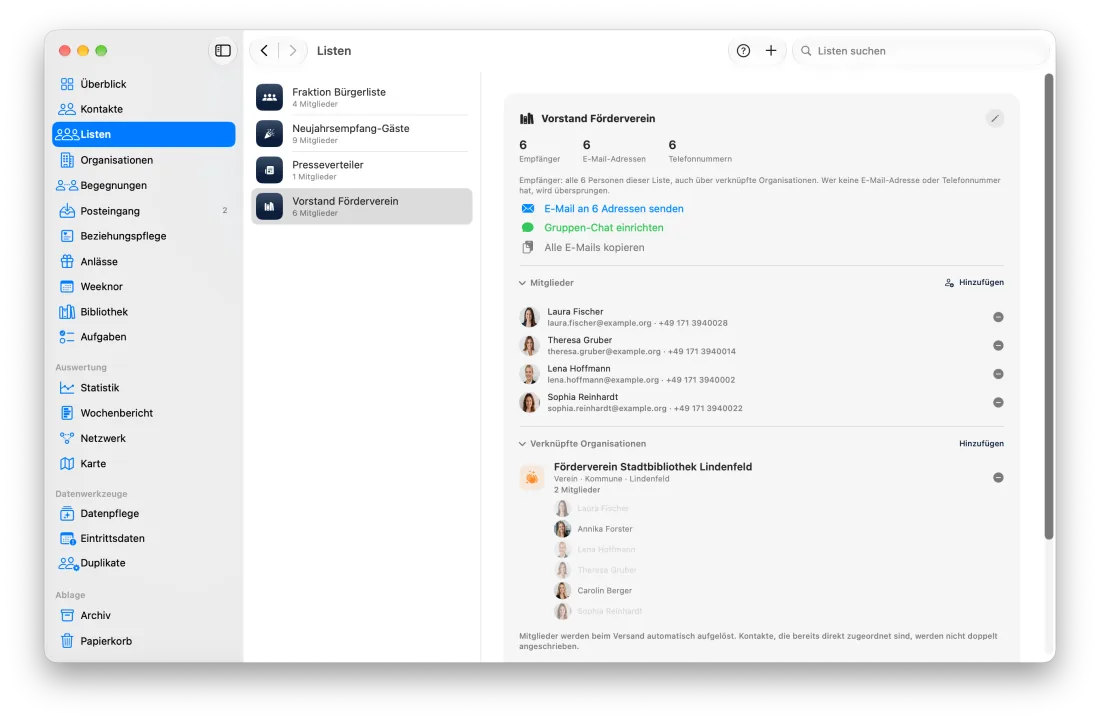Open the help question mark icon
This screenshot has height=721, width=1100.
click(x=744, y=50)
